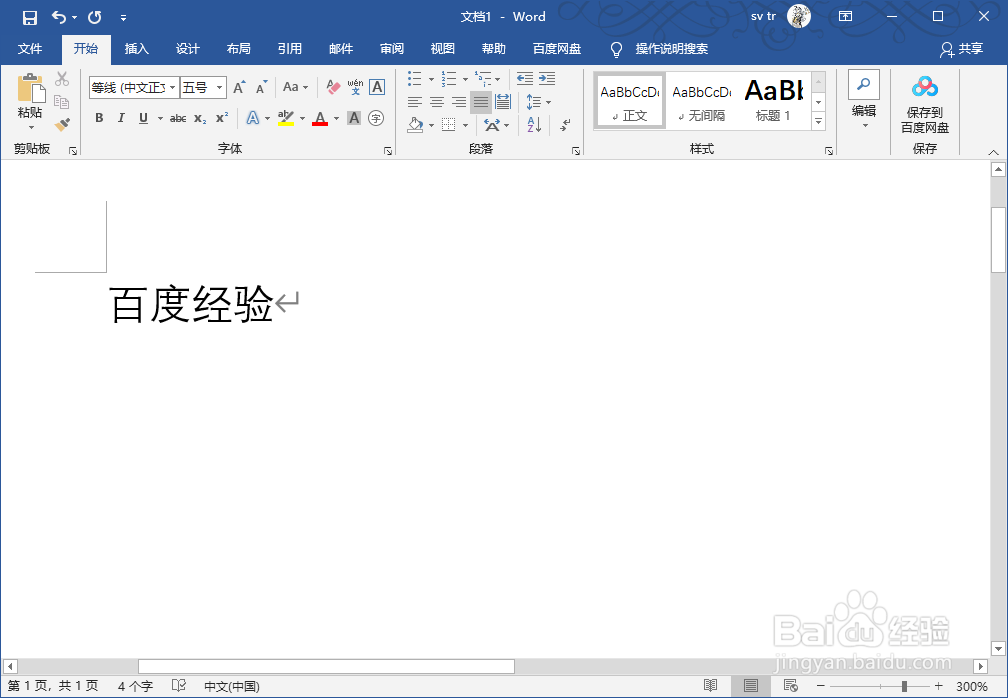Screen dimensions: 1008x698
Task: Apply the 标题 1 heading style
Action: pyautogui.click(x=773, y=102)
